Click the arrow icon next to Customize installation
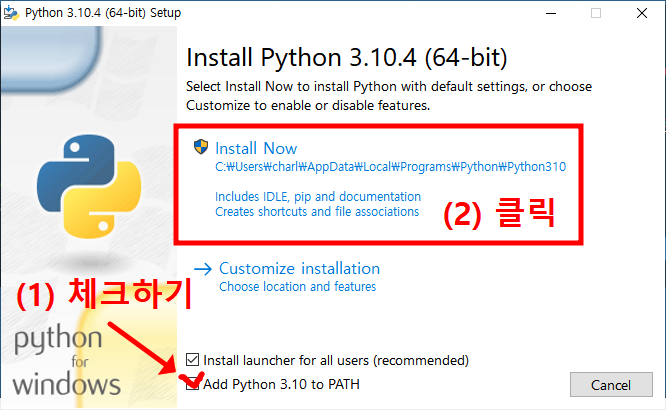Screen dimensions: 666x410 (x=203, y=269)
